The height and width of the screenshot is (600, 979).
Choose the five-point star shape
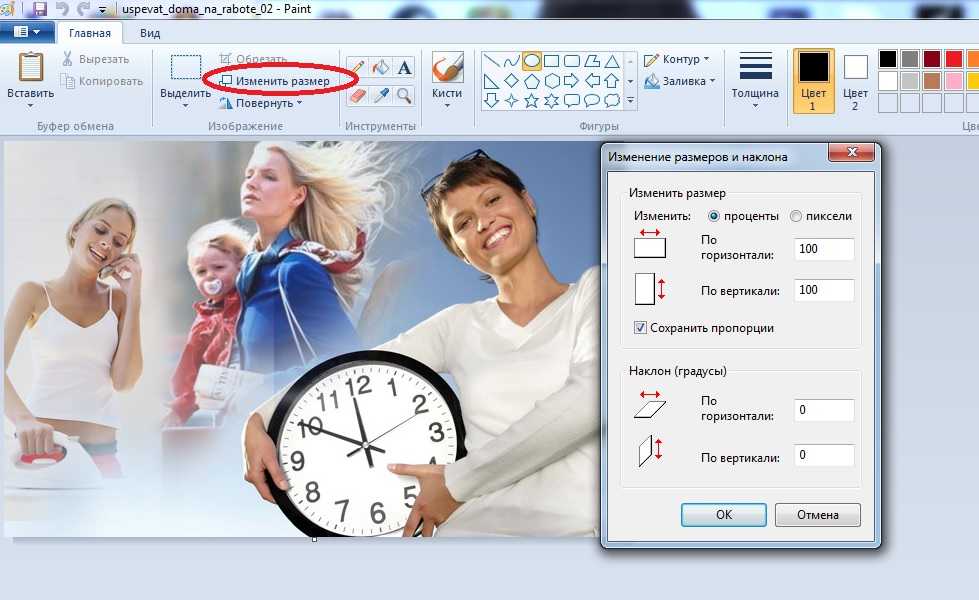click(531, 101)
